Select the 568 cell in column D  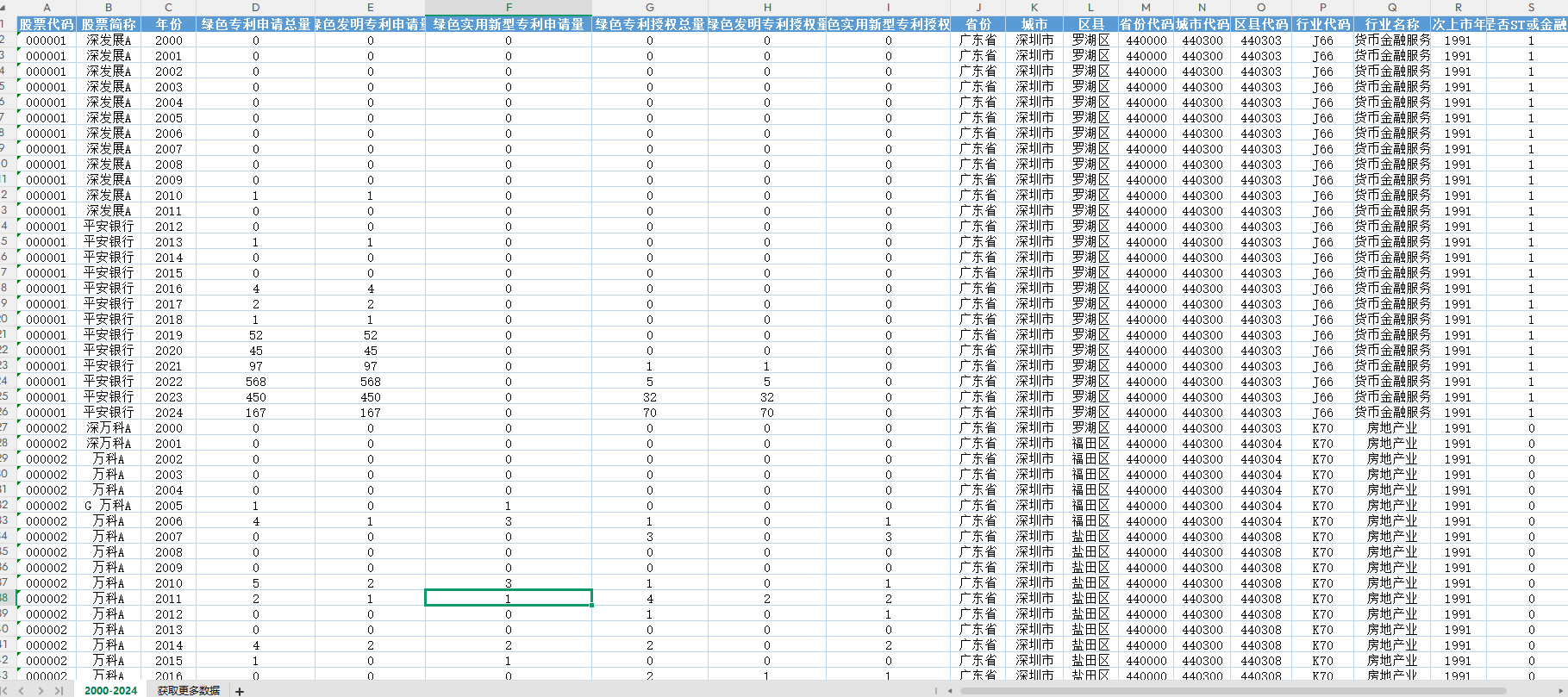(x=256, y=382)
